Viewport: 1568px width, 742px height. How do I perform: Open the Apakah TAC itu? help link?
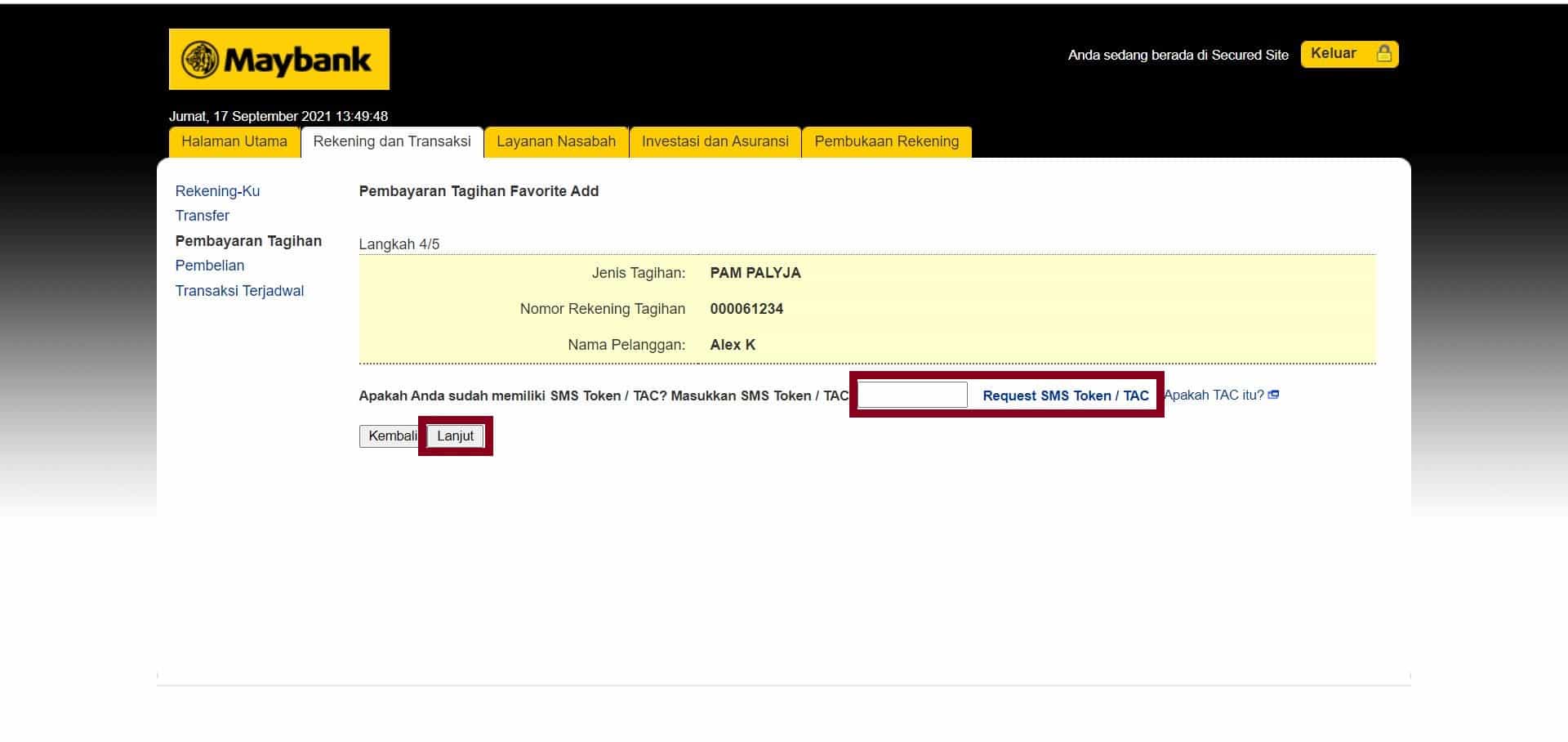coord(1214,396)
